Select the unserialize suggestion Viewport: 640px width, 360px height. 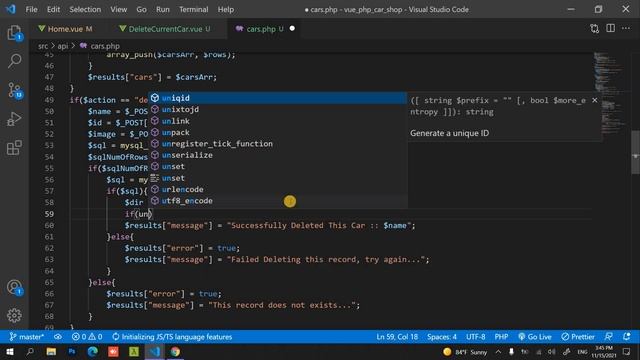277,155
